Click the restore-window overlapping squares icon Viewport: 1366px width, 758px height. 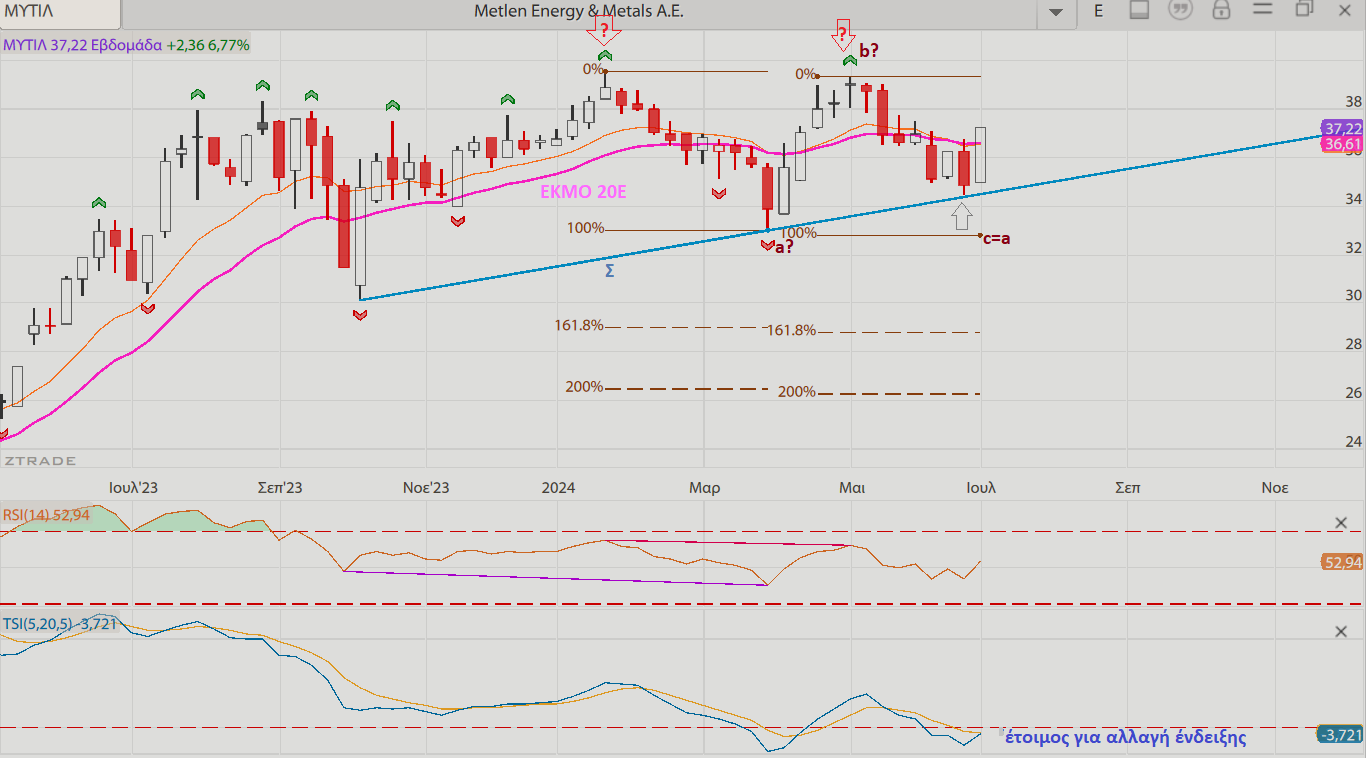click(1304, 9)
